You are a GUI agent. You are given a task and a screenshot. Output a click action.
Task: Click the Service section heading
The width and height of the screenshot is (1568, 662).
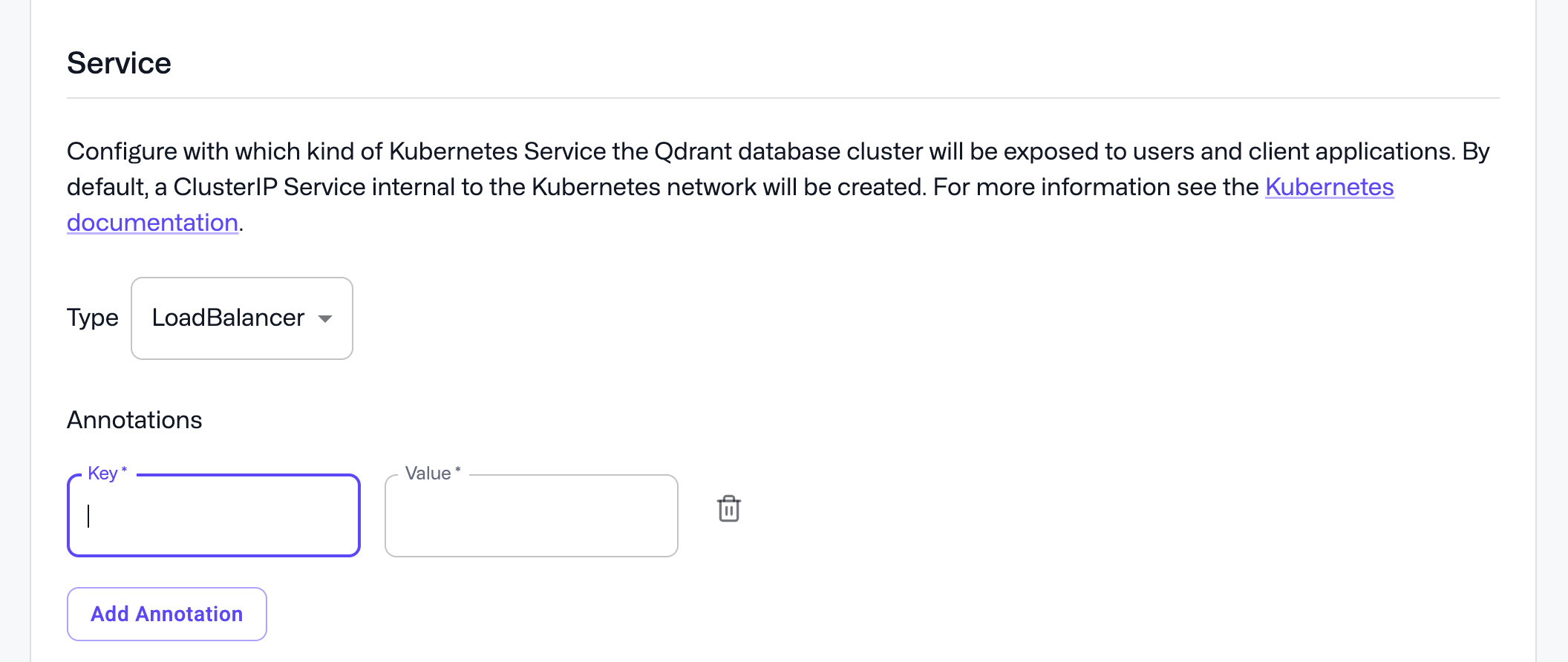click(x=119, y=62)
